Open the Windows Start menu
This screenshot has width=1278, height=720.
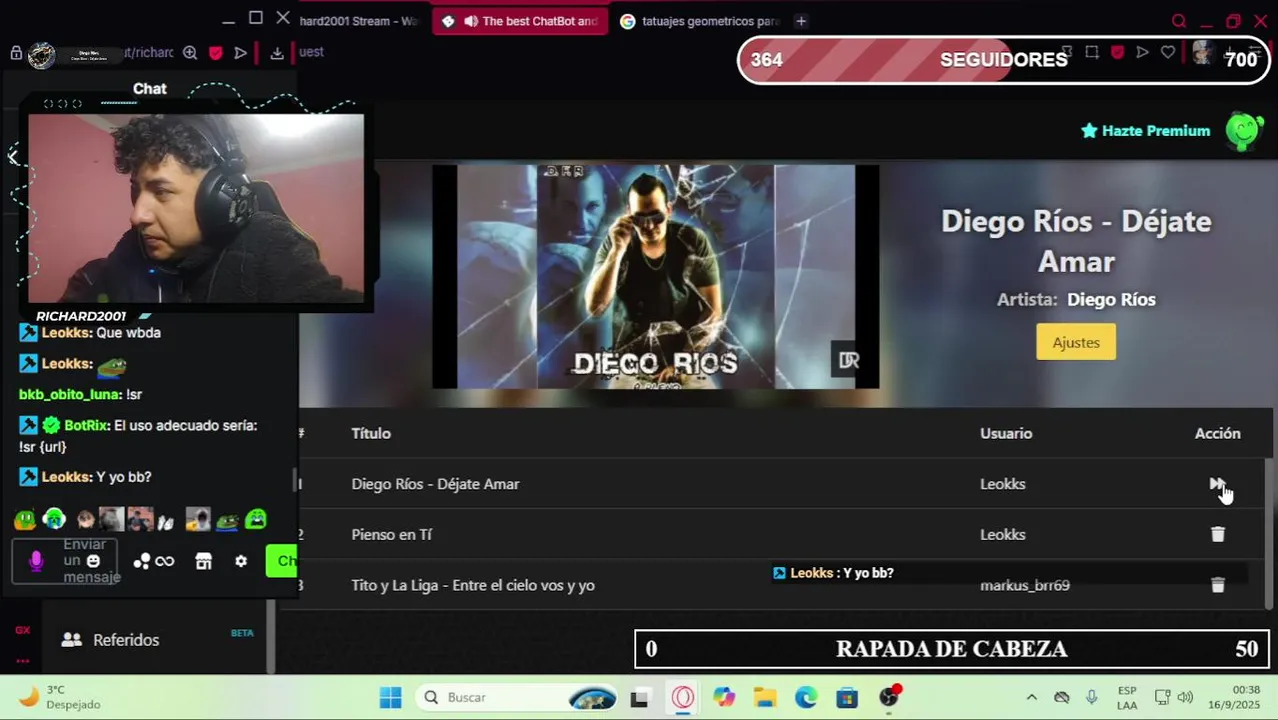(391, 697)
